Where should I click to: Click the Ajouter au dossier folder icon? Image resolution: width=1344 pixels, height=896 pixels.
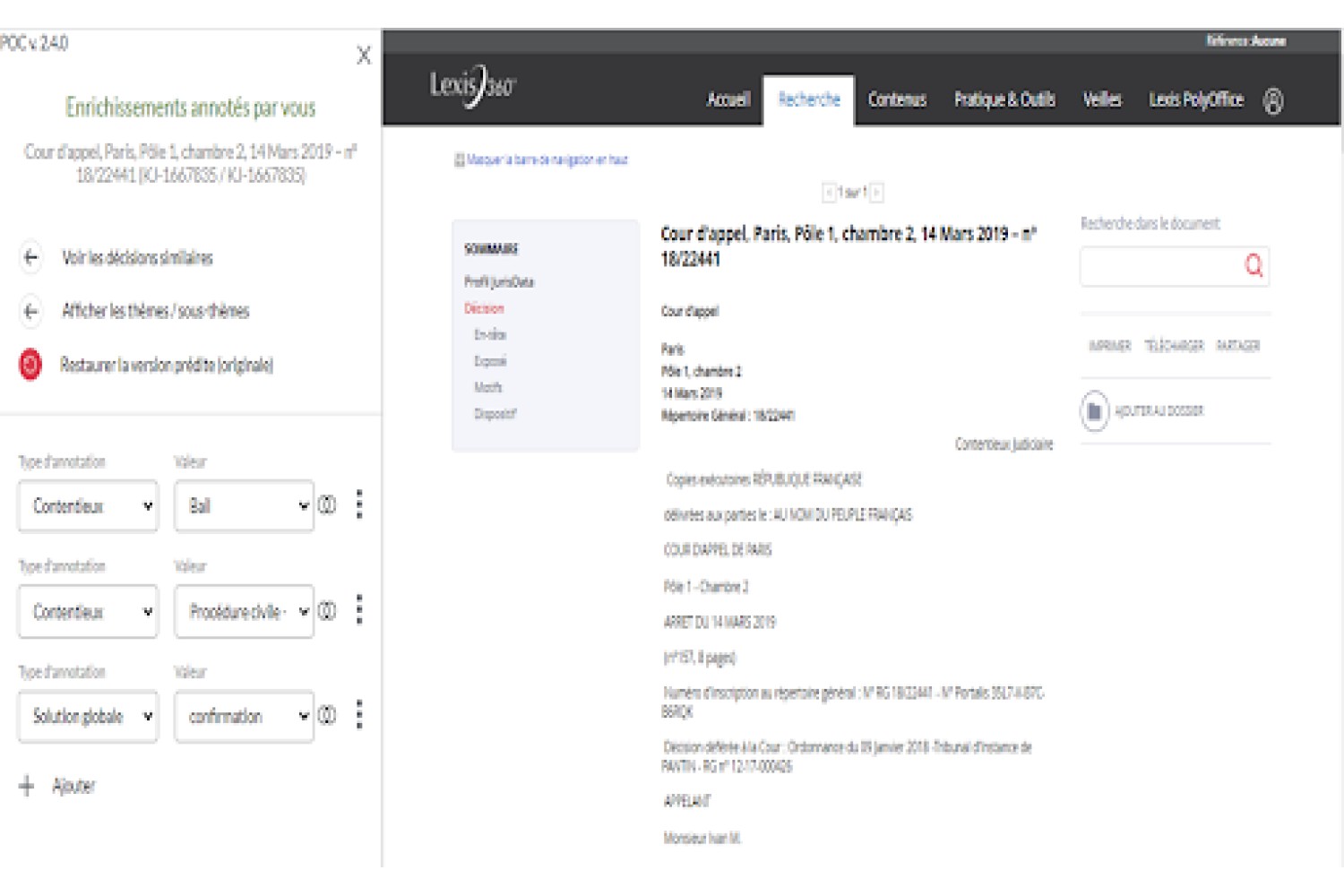pos(1094,411)
